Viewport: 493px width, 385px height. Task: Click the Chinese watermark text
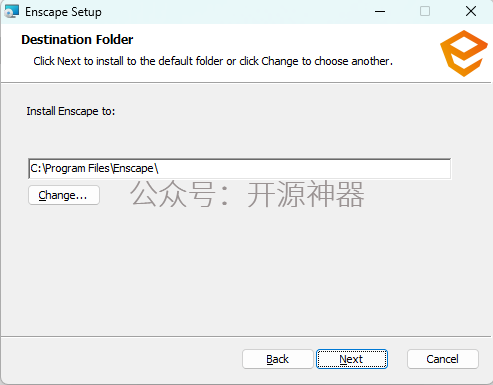click(247, 194)
